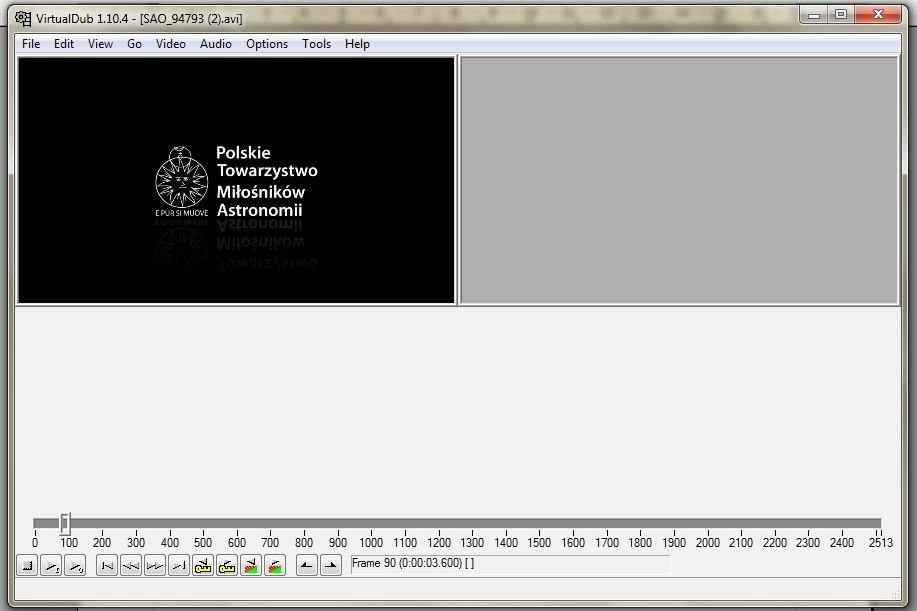Step backward one frame
The width and height of the screenshot is (917, 611).
point(131,565)
